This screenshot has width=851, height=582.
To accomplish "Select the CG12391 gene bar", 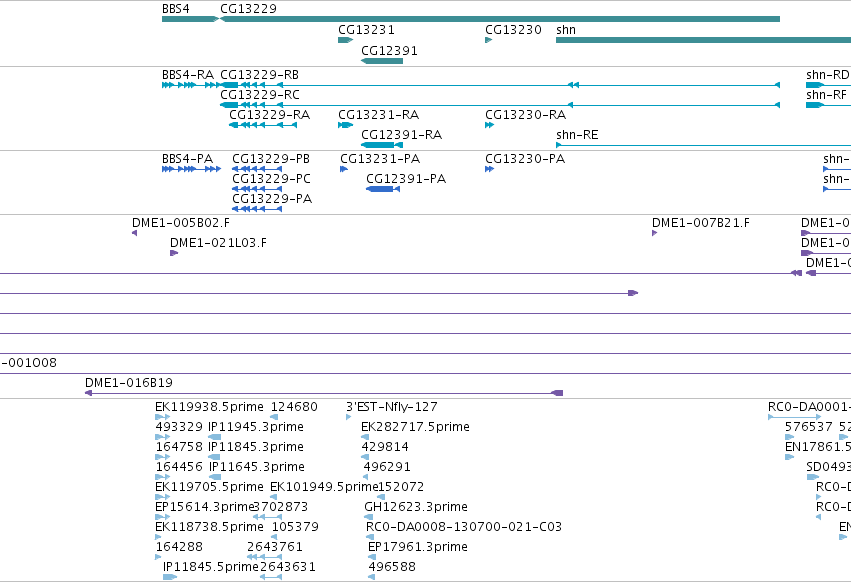I will tap(382, 61).
